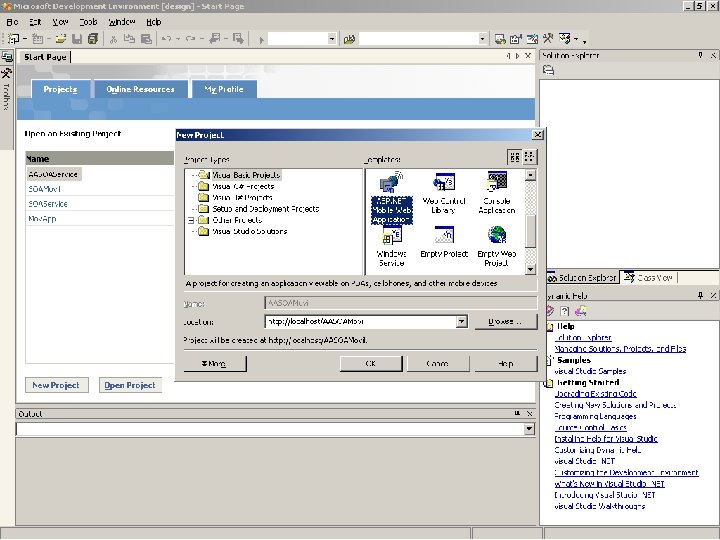Viewport: 720px width, 540px height.
Task: Open the File menu
Action: coord(12,22)
